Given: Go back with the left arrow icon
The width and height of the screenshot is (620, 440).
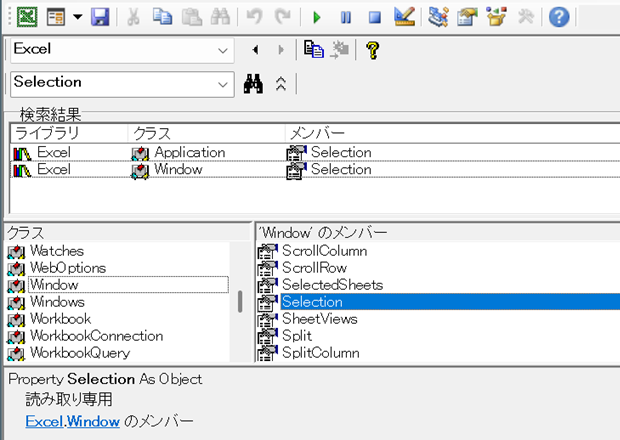Looking at the screenshot, I should (255, 50).
